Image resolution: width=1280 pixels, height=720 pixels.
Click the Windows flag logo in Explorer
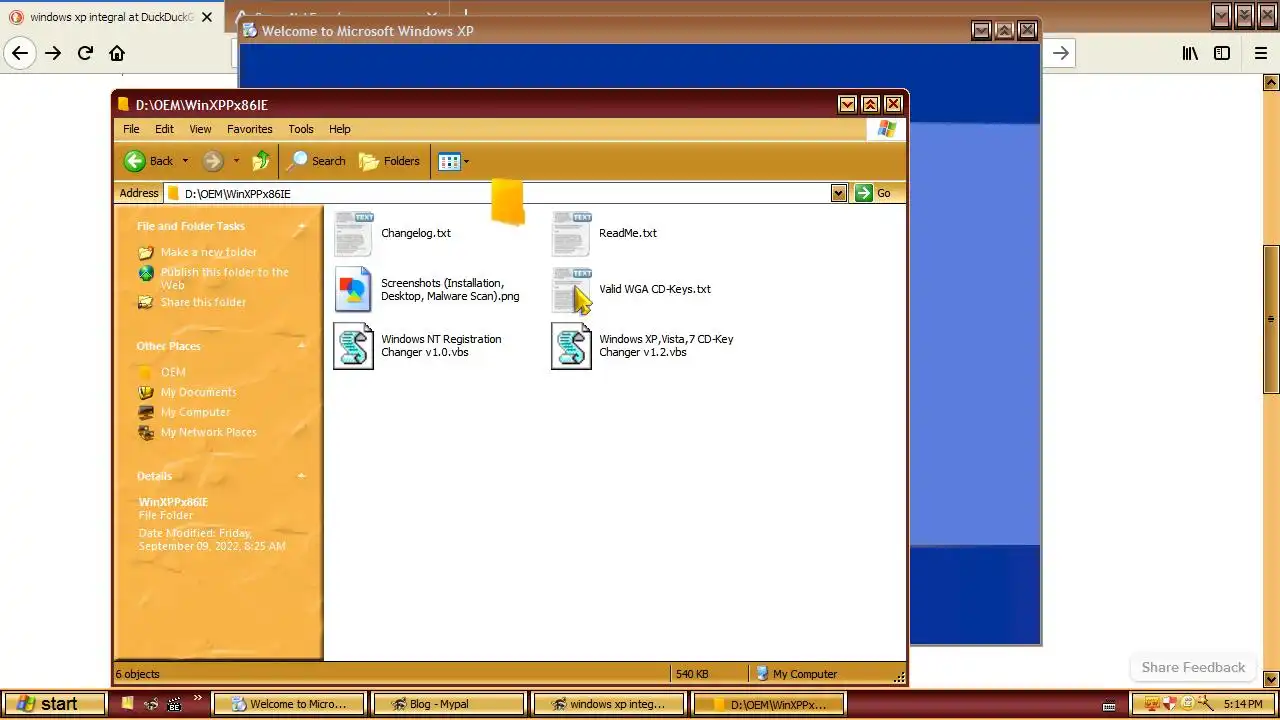886,129
